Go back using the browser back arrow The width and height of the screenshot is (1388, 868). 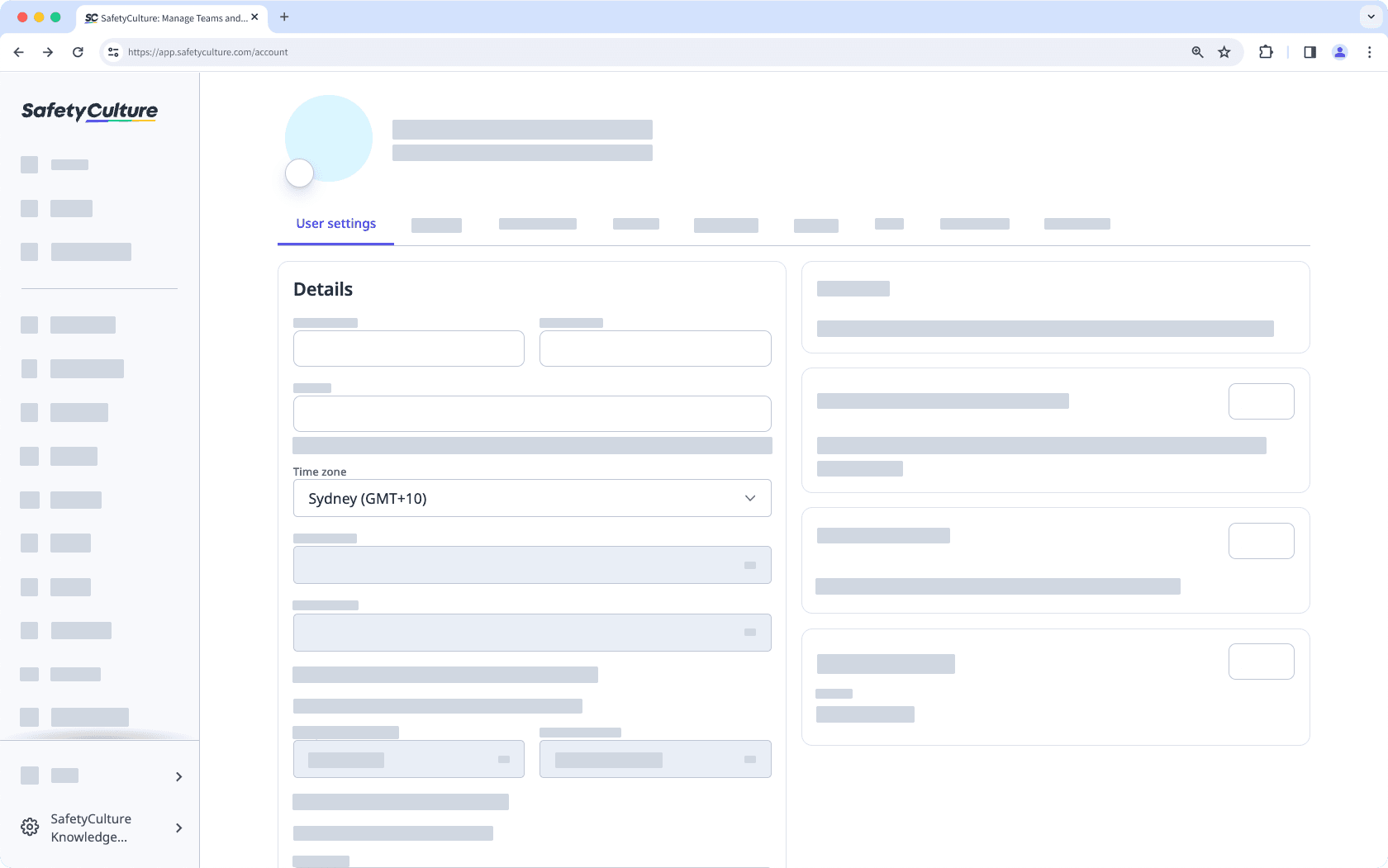18,52
